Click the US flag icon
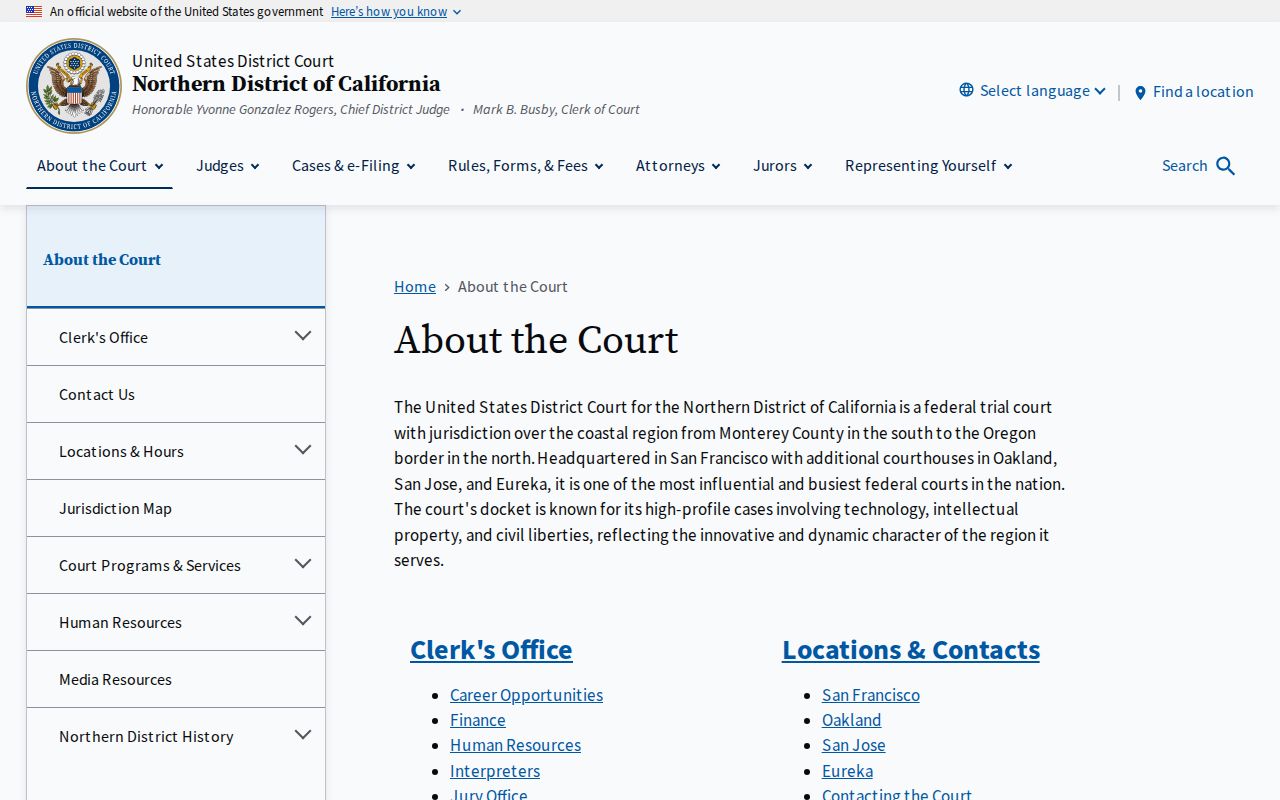Screen dimensions: 1280x800 [34, 11]
